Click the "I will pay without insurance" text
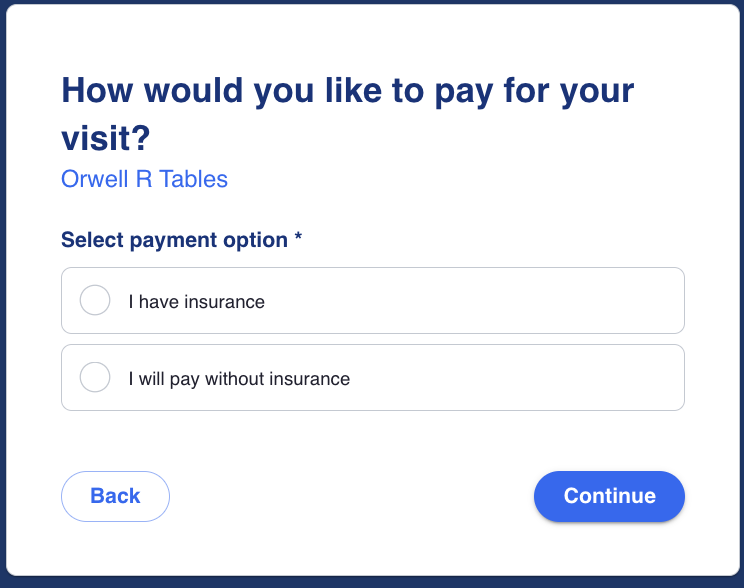 tap(239, 379)
